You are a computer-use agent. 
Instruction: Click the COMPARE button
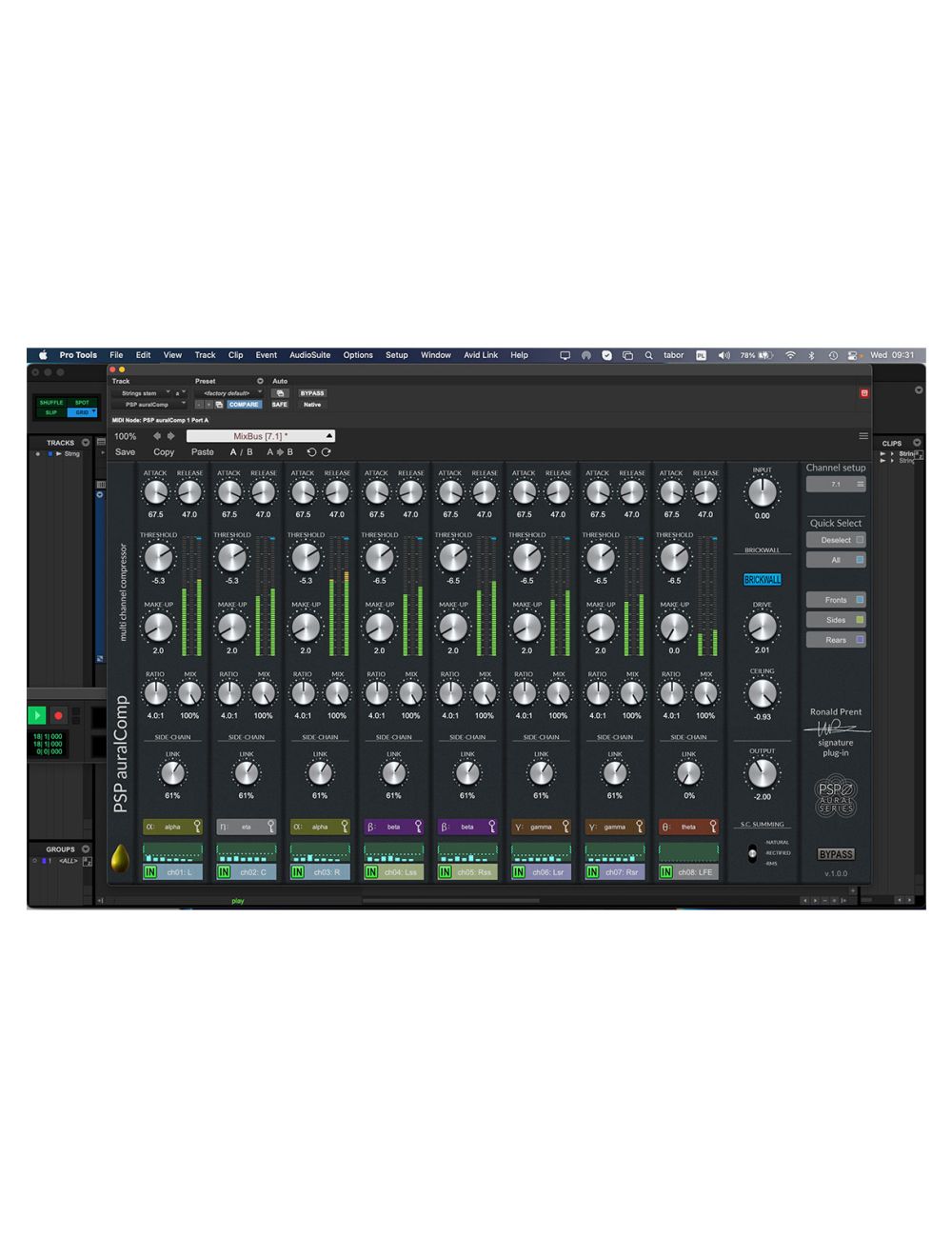[245, 405]
